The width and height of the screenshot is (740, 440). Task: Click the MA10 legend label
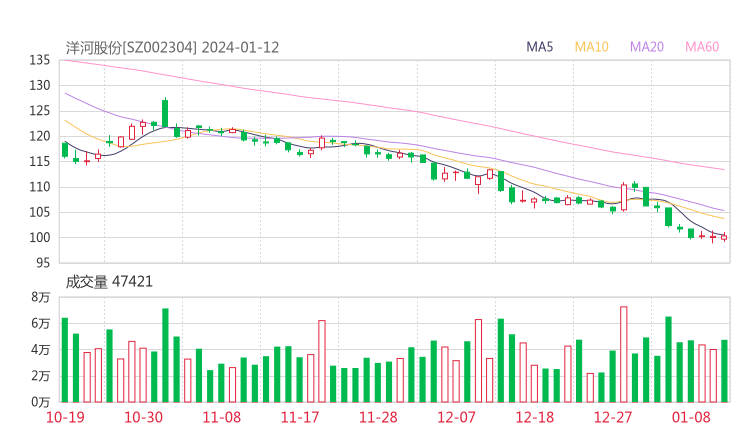[x=591, y=47]
